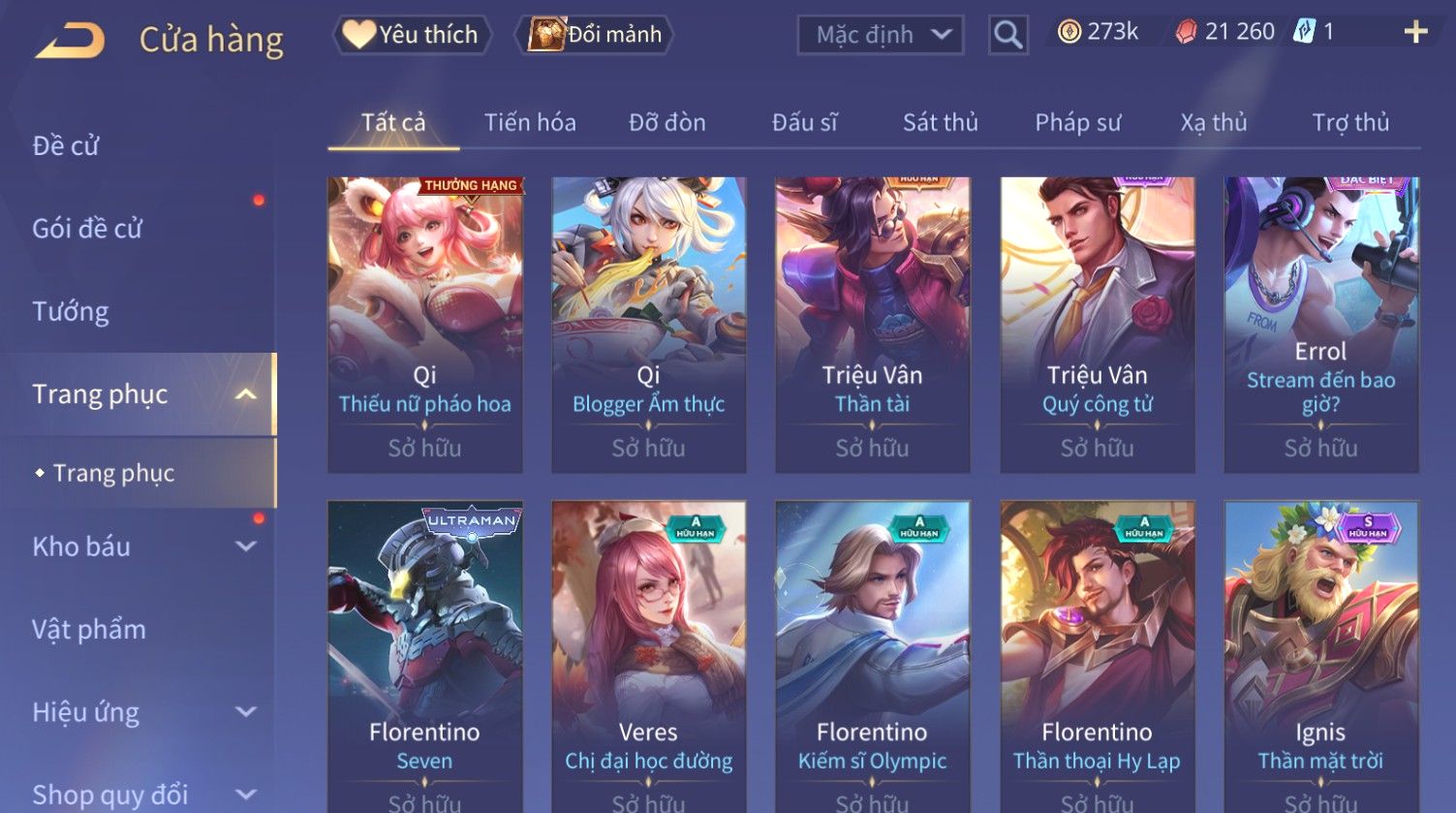Open the Ignis Thần mặt trời skin card
1456x813 pixels.
[x=1320, y=656]
